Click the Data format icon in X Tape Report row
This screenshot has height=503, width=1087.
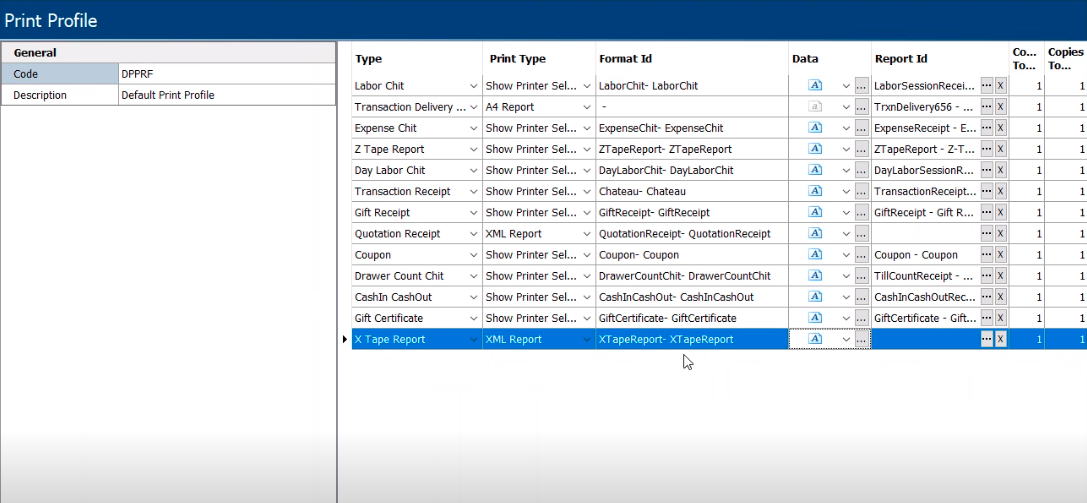pos(815,339)
